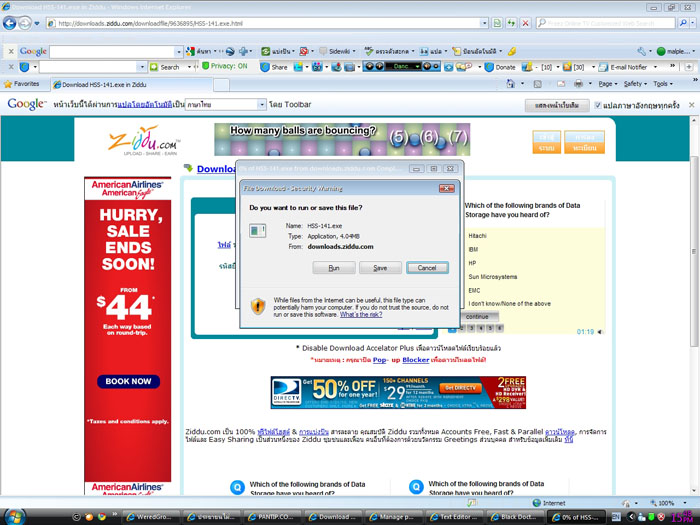This screenshot has width=700, height=525.
Task: Click the Windows Start orb
Action: (x=15, y=516)
